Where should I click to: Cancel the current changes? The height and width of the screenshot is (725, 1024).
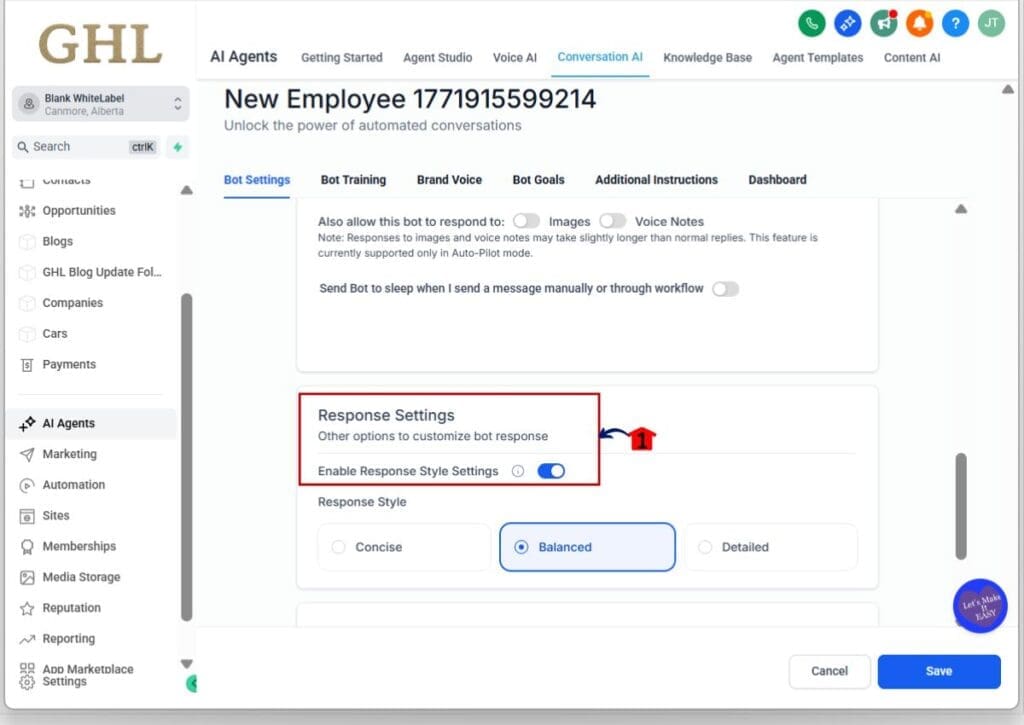click(x=829, y=671)
